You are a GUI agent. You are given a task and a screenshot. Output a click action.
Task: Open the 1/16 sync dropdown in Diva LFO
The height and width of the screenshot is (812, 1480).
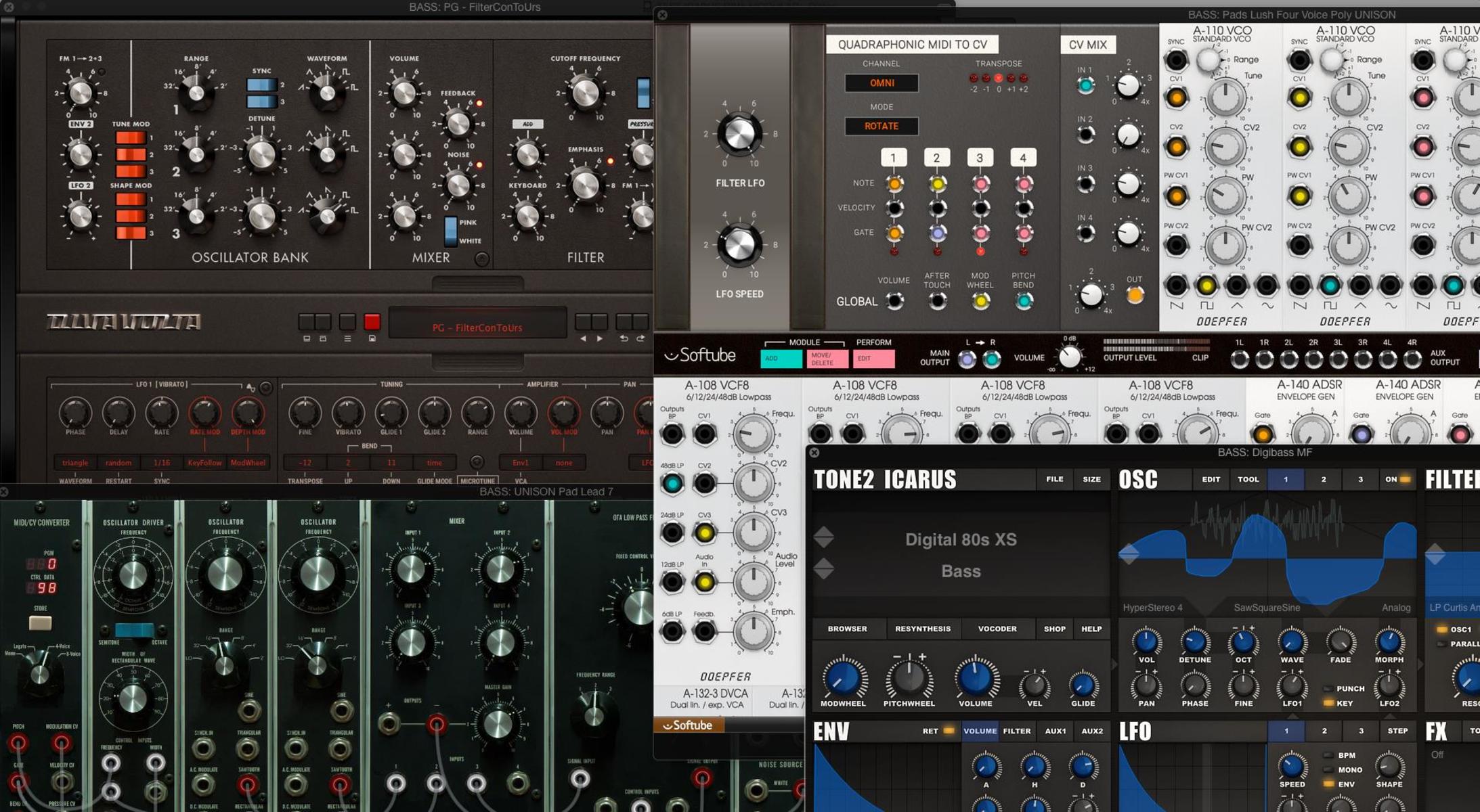coord(161,463)
